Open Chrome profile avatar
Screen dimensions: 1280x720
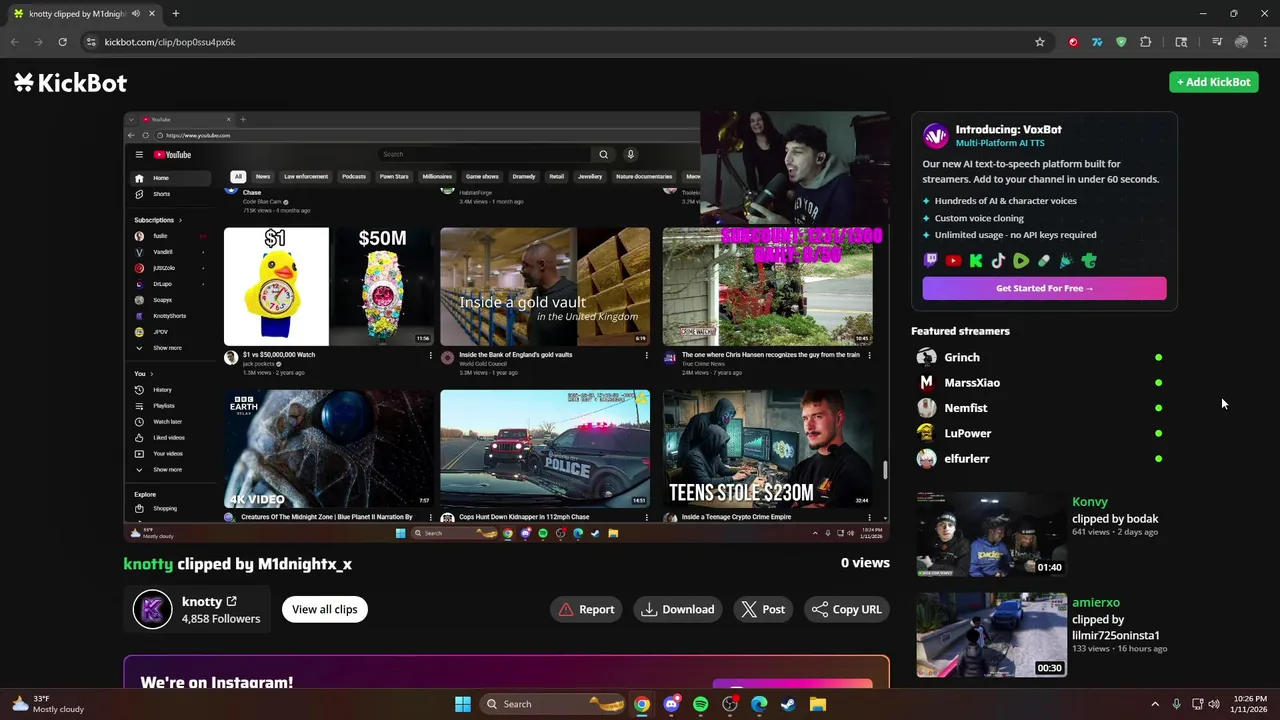(1241, 42)
